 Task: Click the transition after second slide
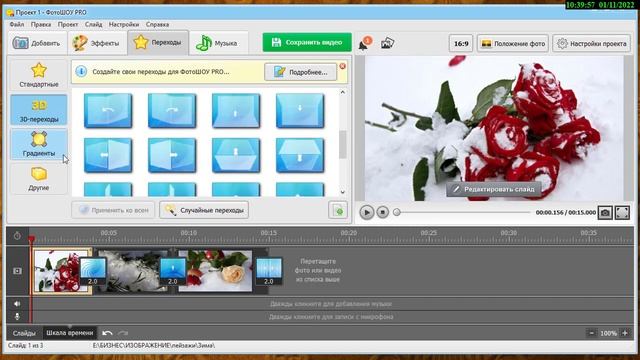pyautogui.click(x=173, y=271)
